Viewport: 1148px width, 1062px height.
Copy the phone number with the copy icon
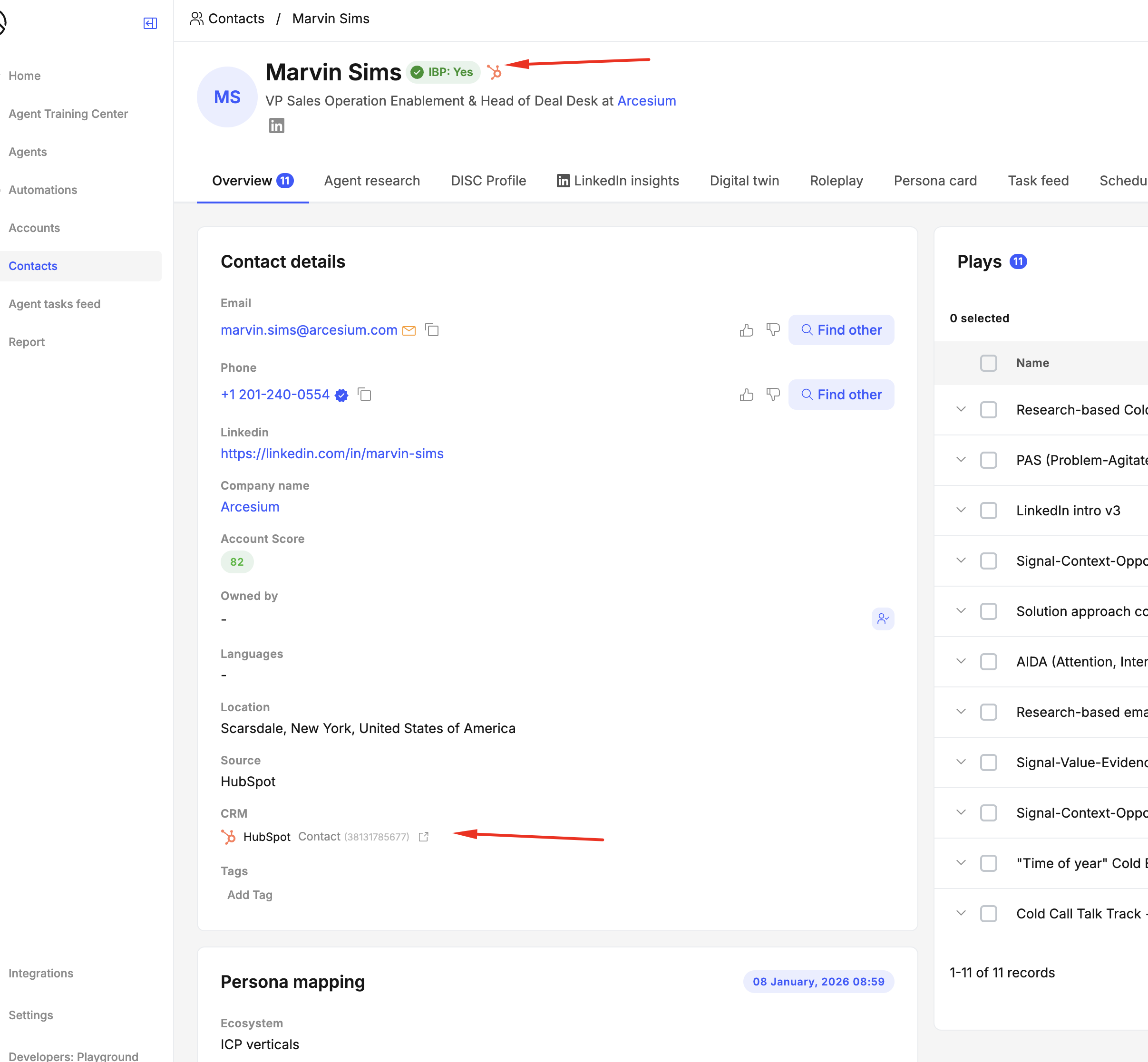pyautogui.click(x=364, y=395)
